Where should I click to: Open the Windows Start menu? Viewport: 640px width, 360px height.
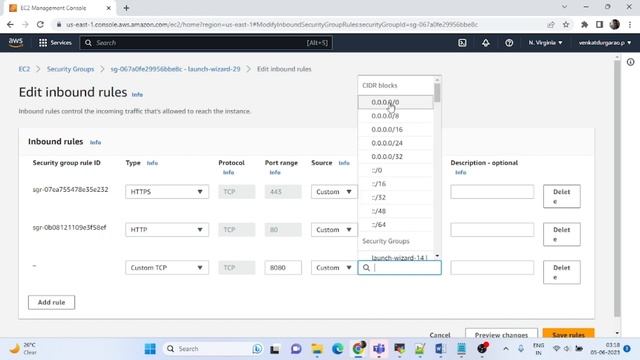click(150, 349)
